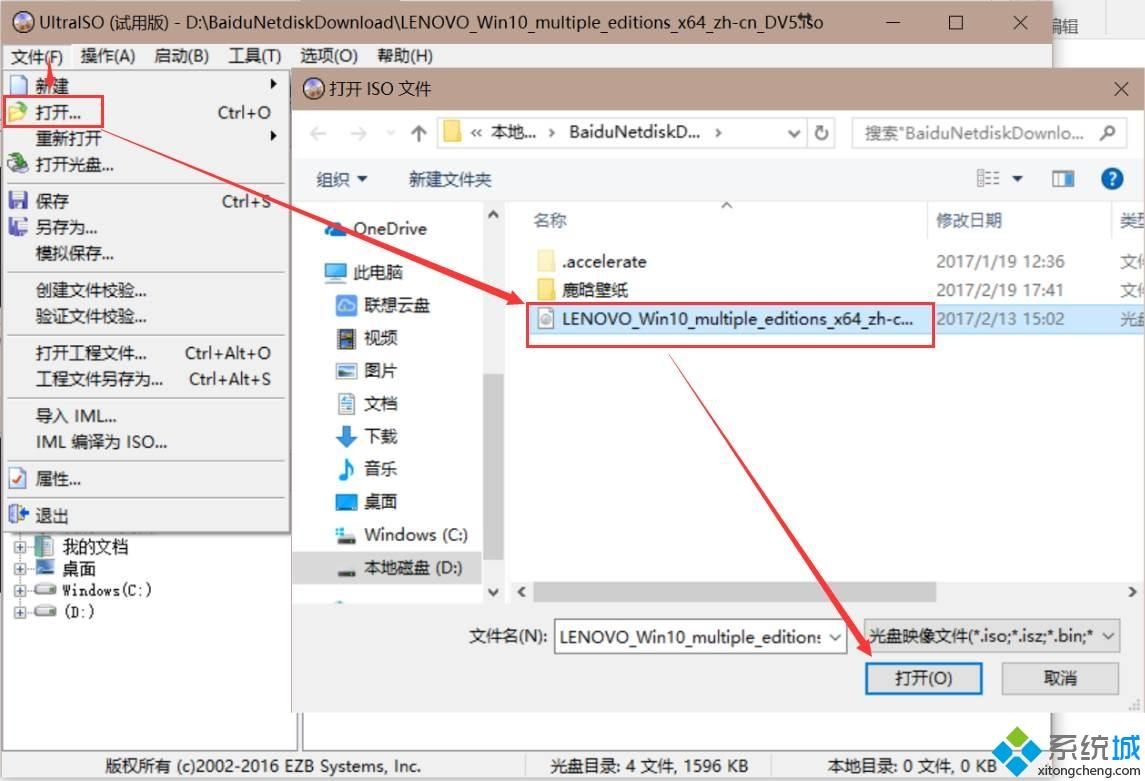Click the floppy save icon beside 保存
This screenshot has width=1145, height=781.
[18, 200]
